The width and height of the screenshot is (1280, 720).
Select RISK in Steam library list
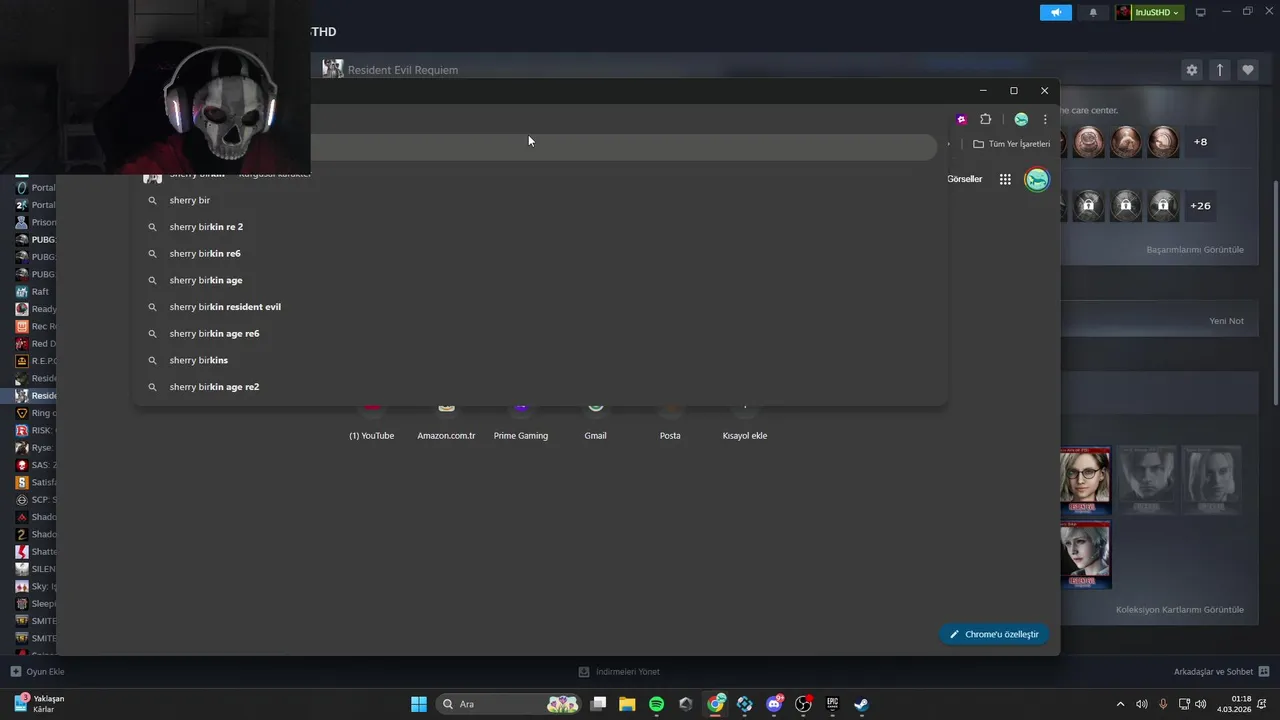point(34,430)
